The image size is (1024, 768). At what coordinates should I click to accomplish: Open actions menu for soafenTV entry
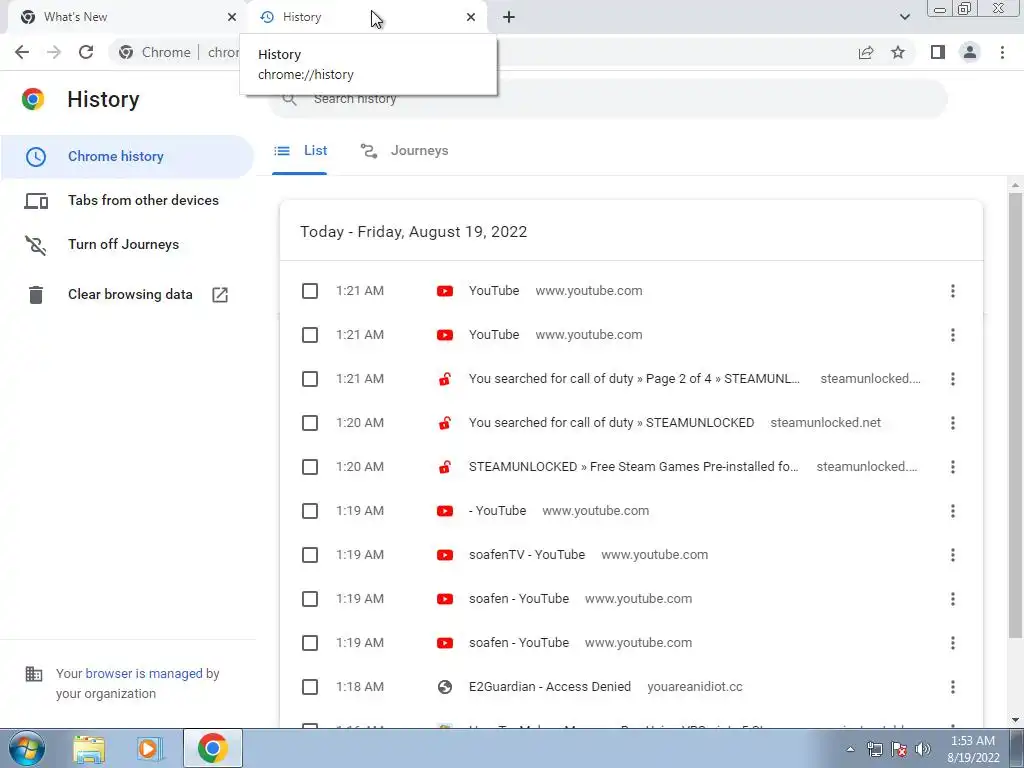(x=953, y=555)
